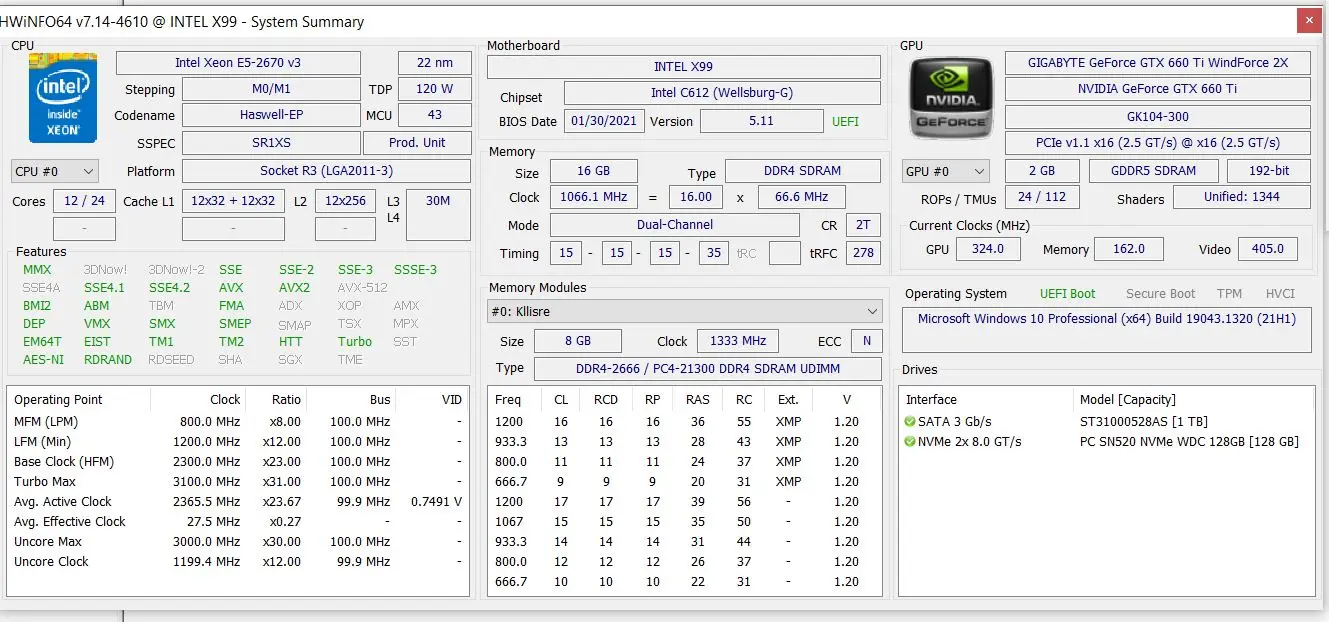The height and width of the screenshot is (622, 1329).
Task: Click the CR value 2T field
Action: pos(864,225)
